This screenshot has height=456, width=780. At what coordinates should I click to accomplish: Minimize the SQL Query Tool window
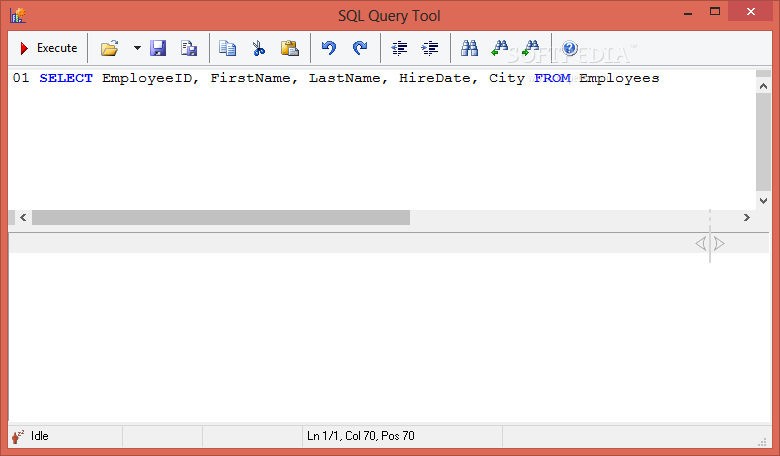coord(688,12)
